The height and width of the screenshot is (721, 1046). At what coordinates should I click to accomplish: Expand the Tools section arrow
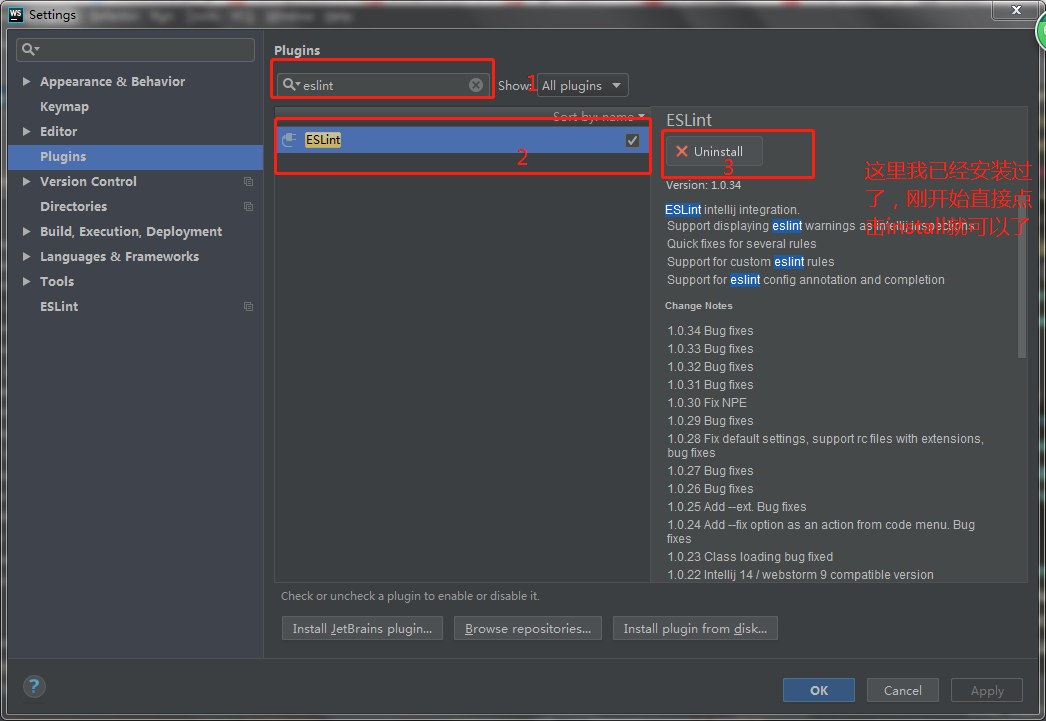(27, 281)
